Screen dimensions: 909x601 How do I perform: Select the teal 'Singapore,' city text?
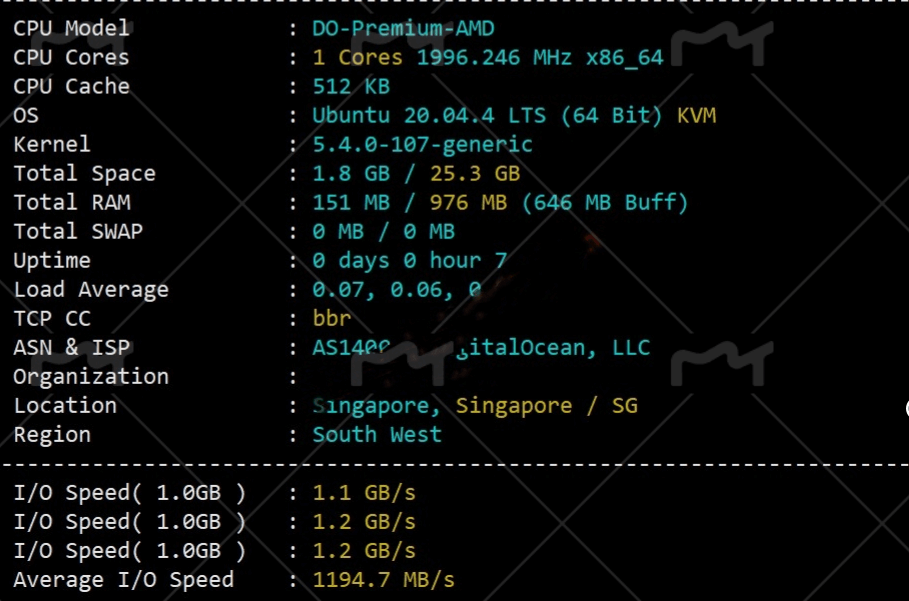[x=377, y=406]
